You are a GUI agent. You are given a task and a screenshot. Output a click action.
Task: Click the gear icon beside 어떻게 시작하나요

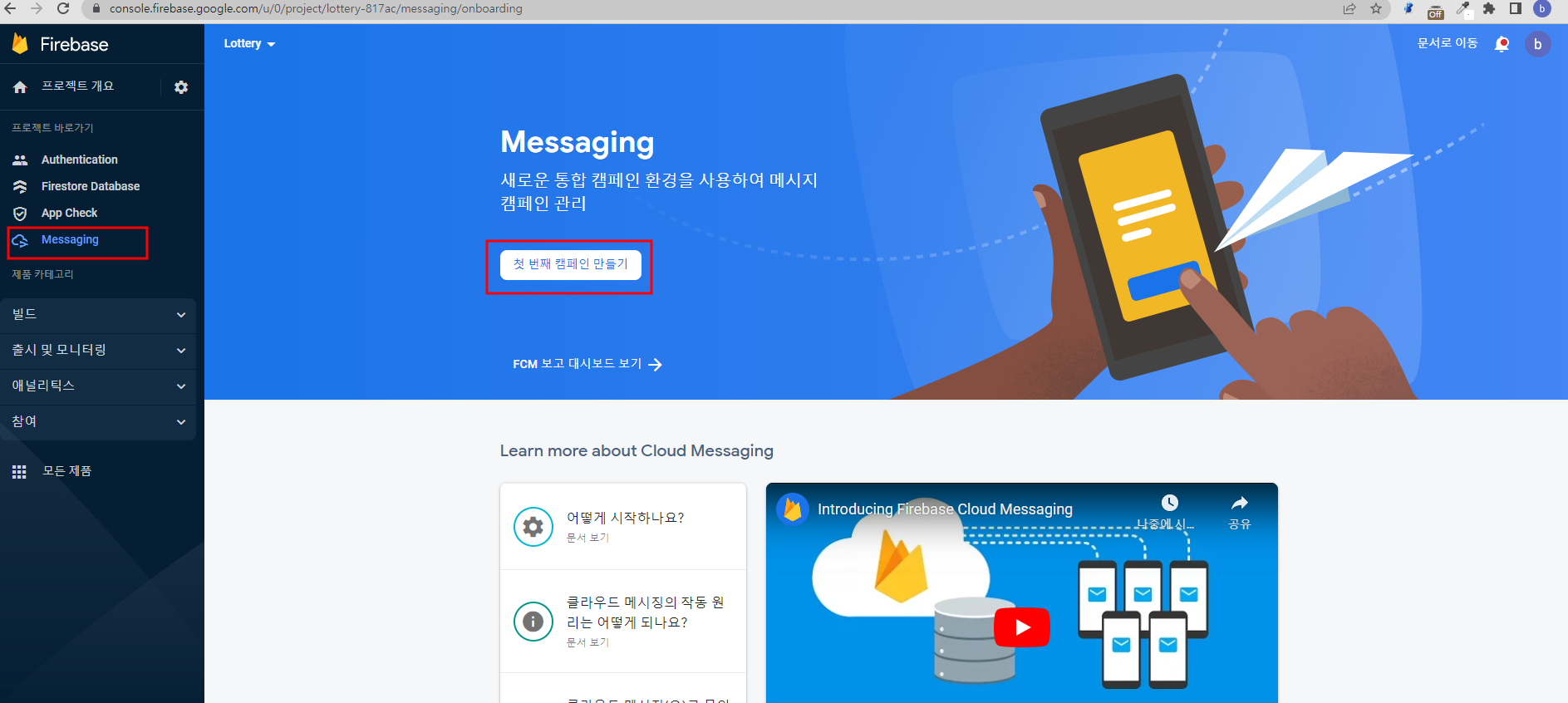tap(533, 527)
